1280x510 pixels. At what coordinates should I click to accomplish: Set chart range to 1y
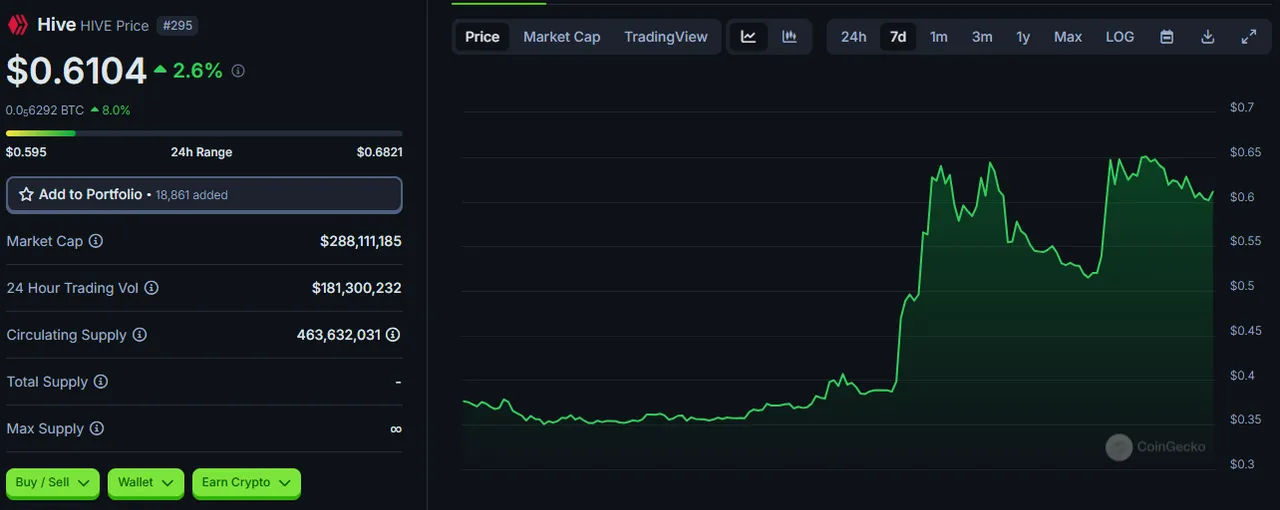(1023, 37)
